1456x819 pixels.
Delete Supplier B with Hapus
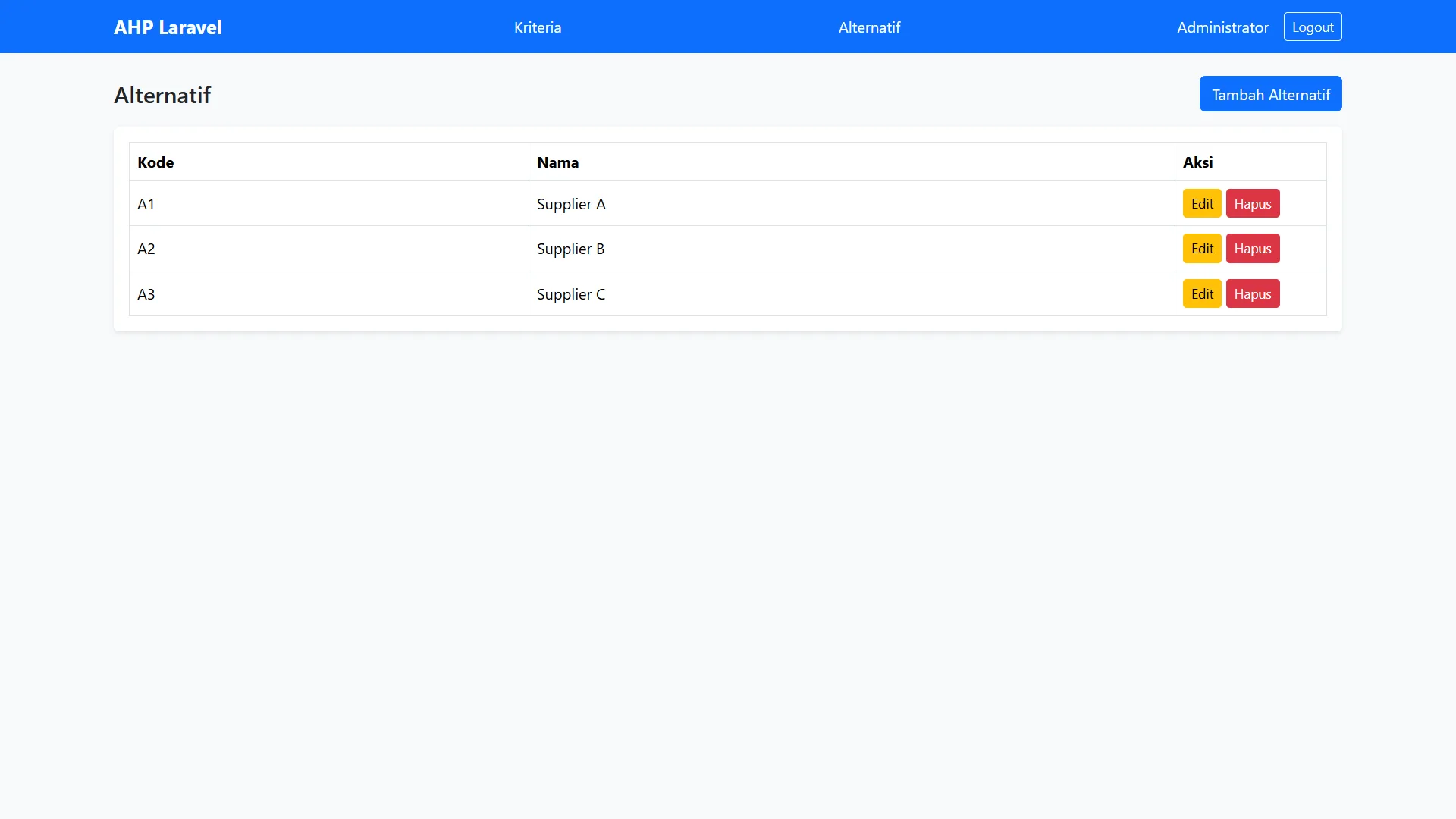pyautogui.click(x=1253, y=248)
